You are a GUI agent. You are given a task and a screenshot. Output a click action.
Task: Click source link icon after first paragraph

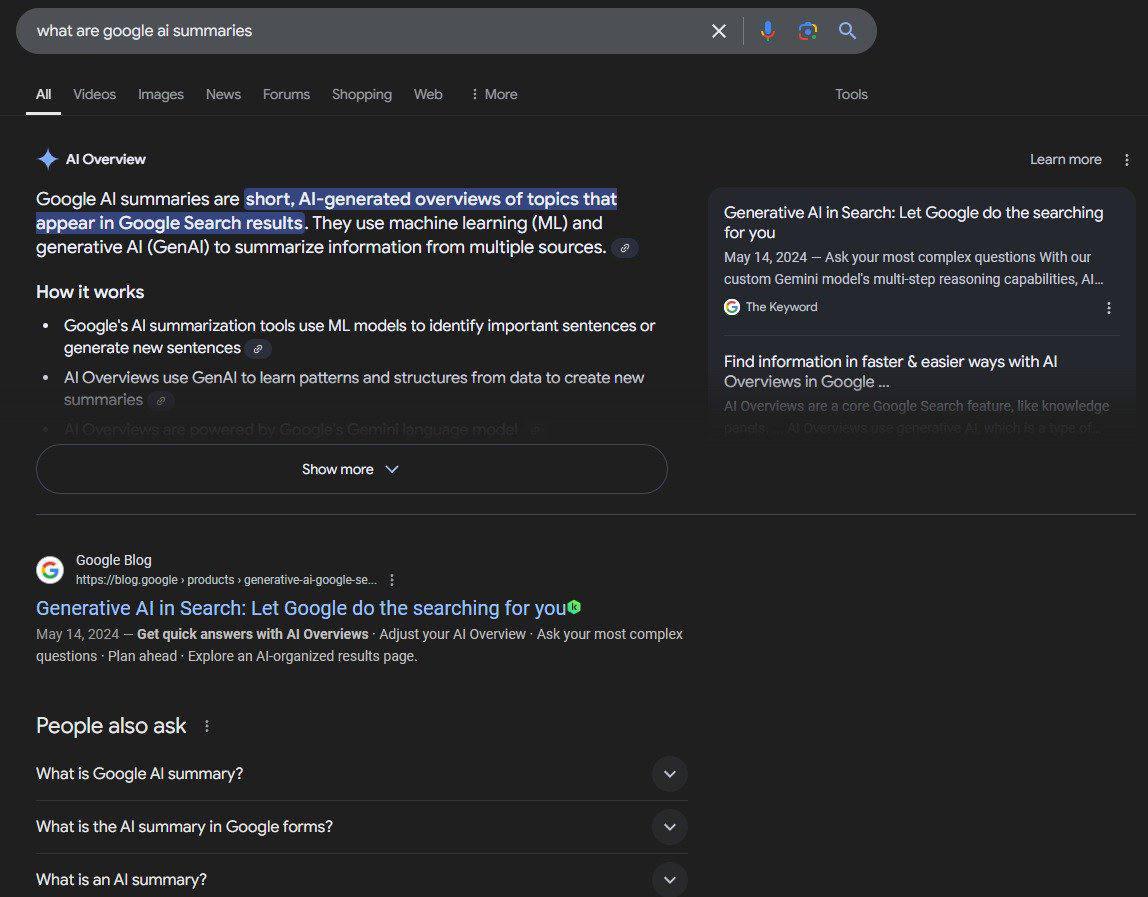[625, 248]
